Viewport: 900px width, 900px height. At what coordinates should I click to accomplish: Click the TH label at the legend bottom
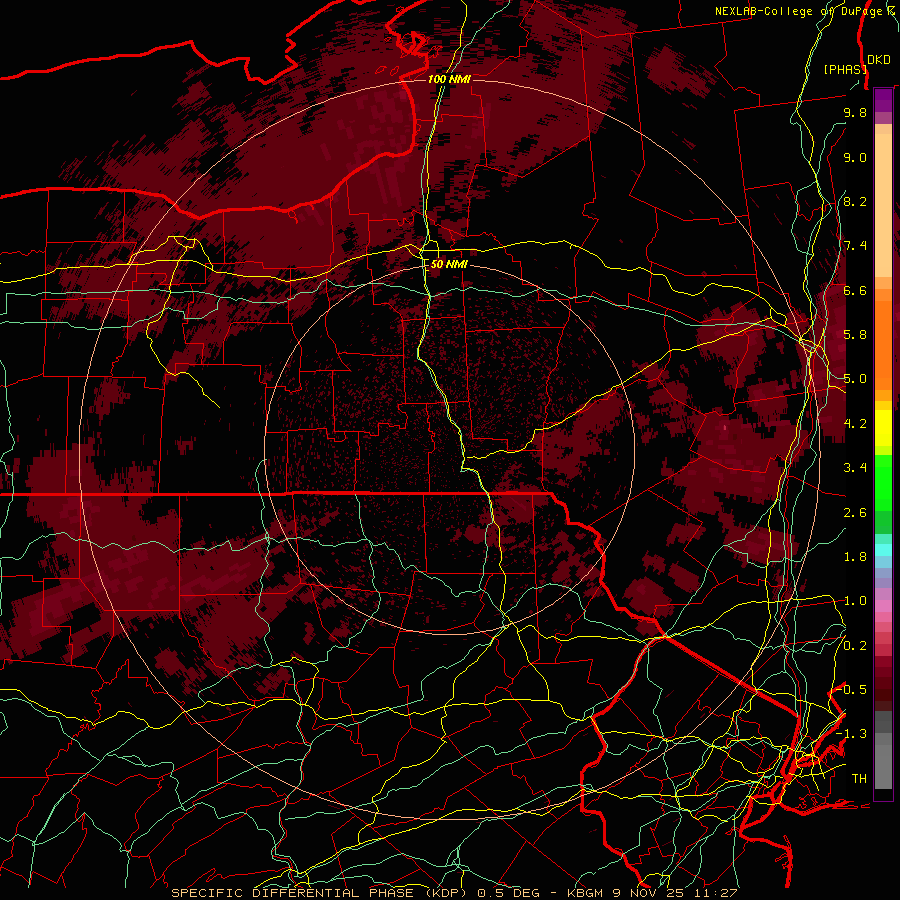[x=859, y=779]
